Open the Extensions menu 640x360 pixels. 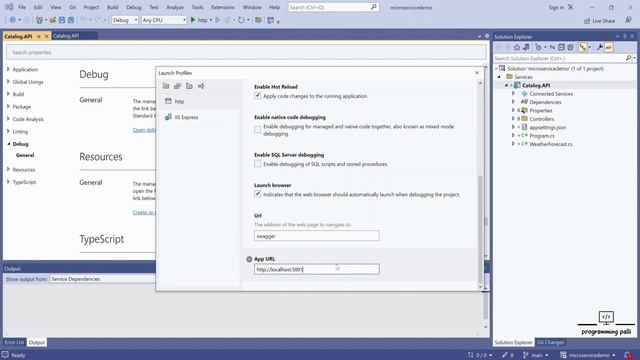click(223, 7)
